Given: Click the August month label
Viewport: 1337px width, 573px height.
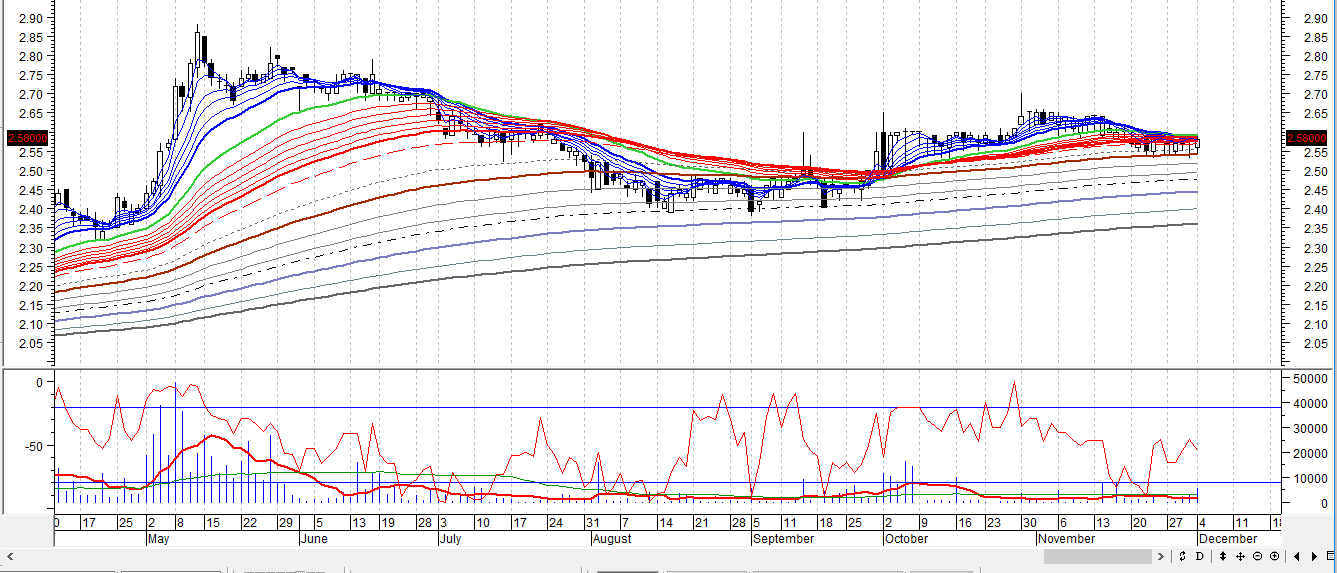Looking at the screenshot, I should tap(612, 538).
